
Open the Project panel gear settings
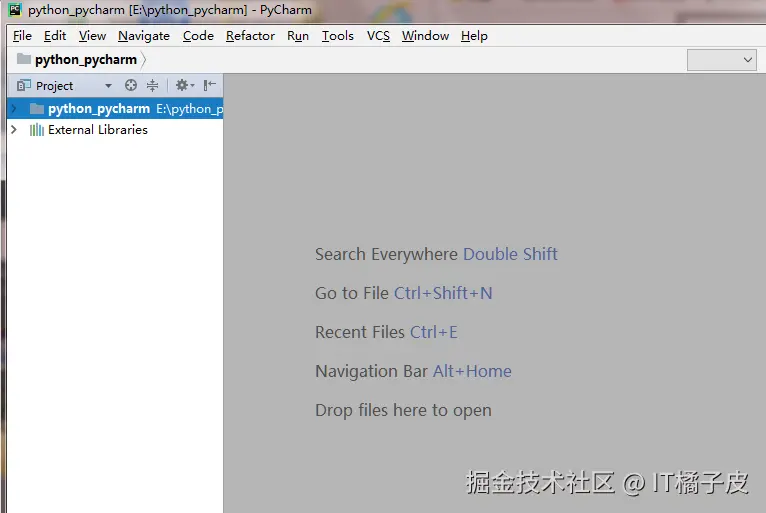(185, 86)
